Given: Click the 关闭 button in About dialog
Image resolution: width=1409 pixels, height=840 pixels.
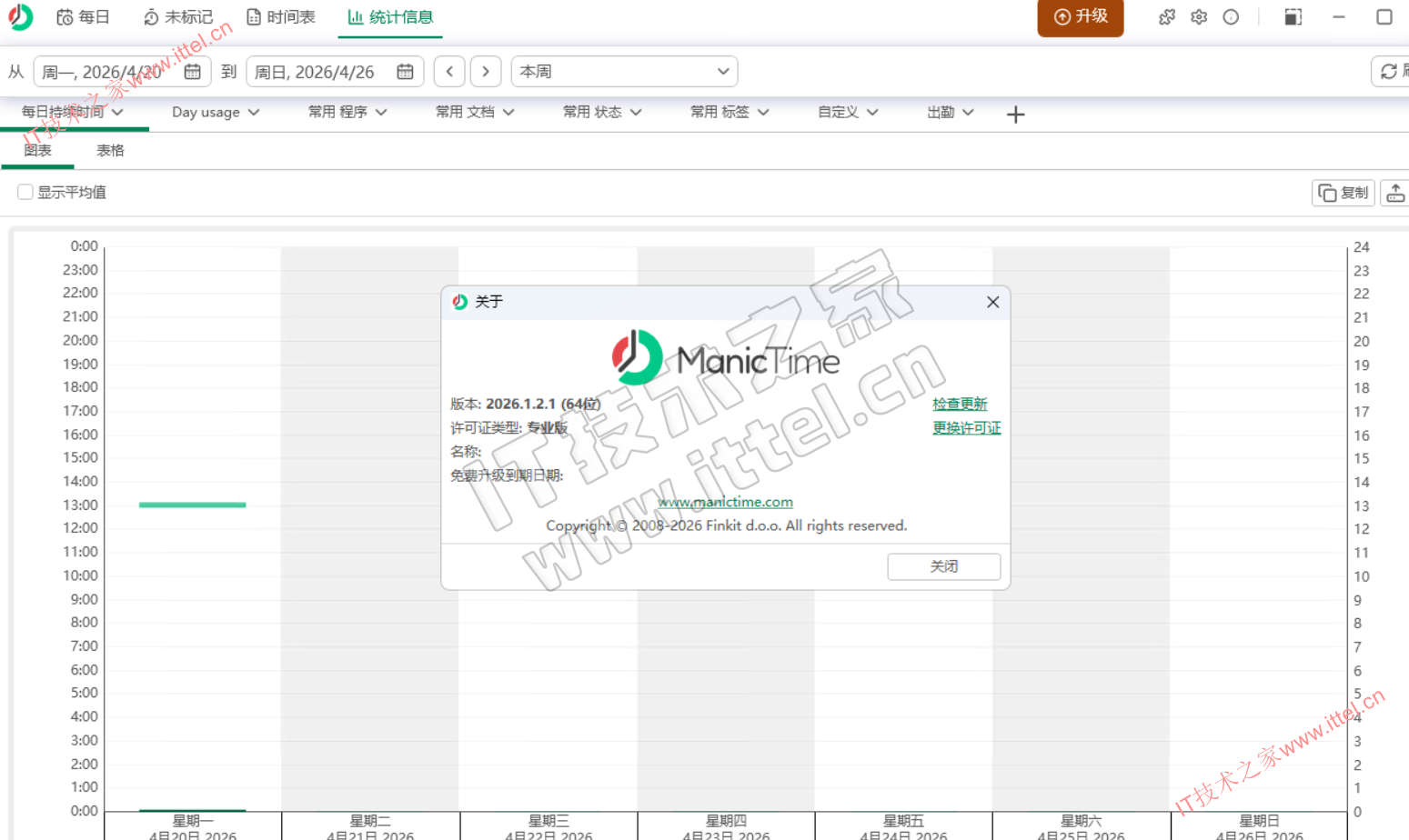Looking at the screenshot, I should pyautogui.click(x=943, y=566).
